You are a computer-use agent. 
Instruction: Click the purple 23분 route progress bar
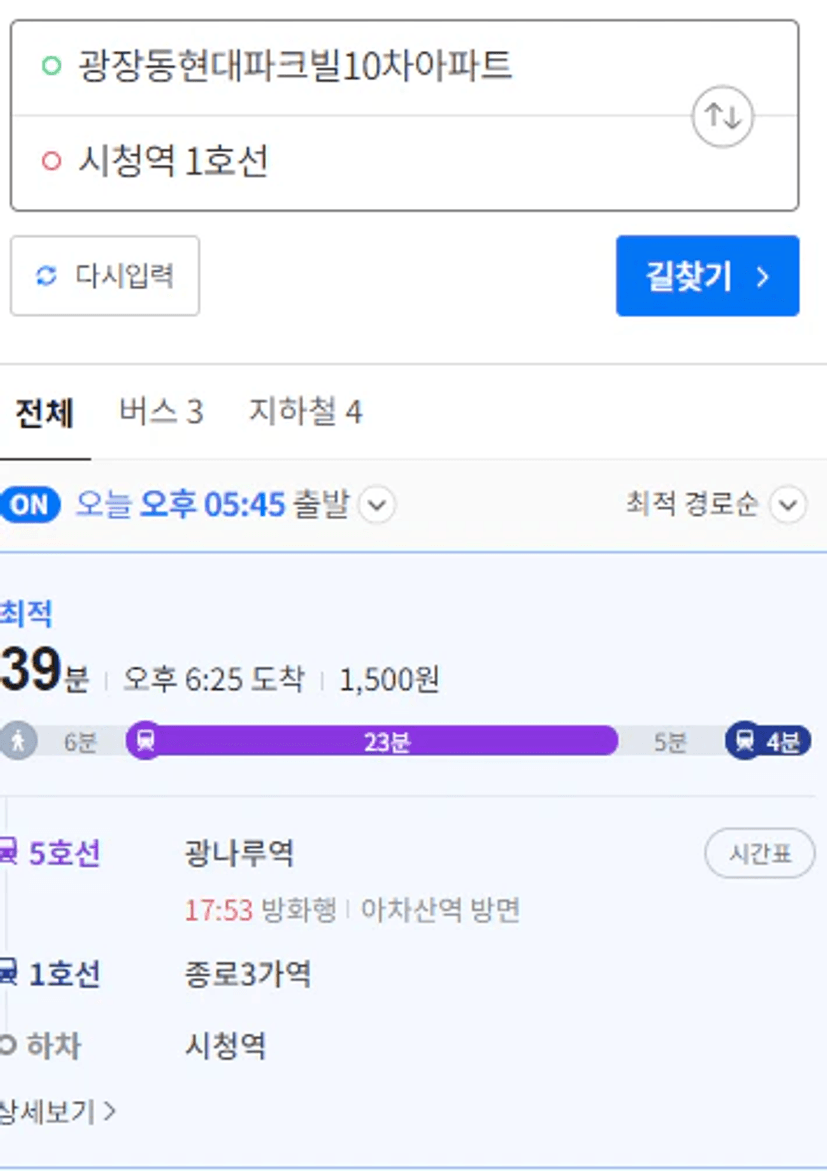click(372, 741)
